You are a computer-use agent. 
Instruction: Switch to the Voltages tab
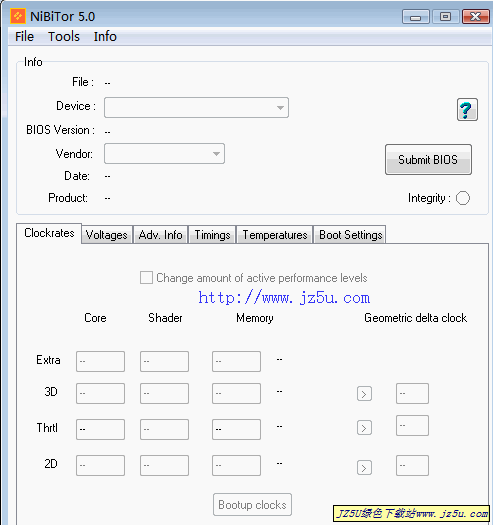[x=107, y=235]
